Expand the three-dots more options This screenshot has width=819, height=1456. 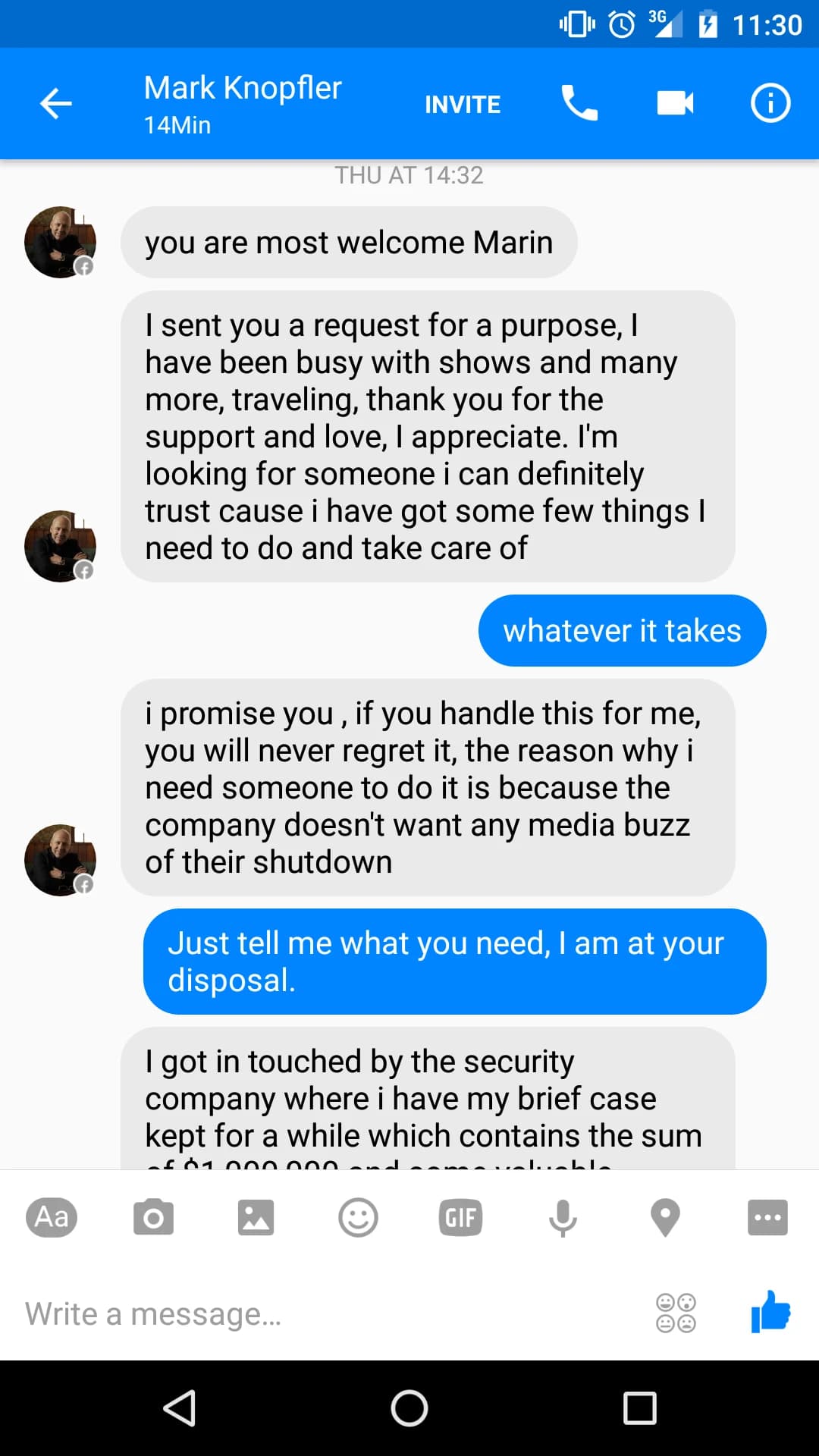tap(767, 1218)
